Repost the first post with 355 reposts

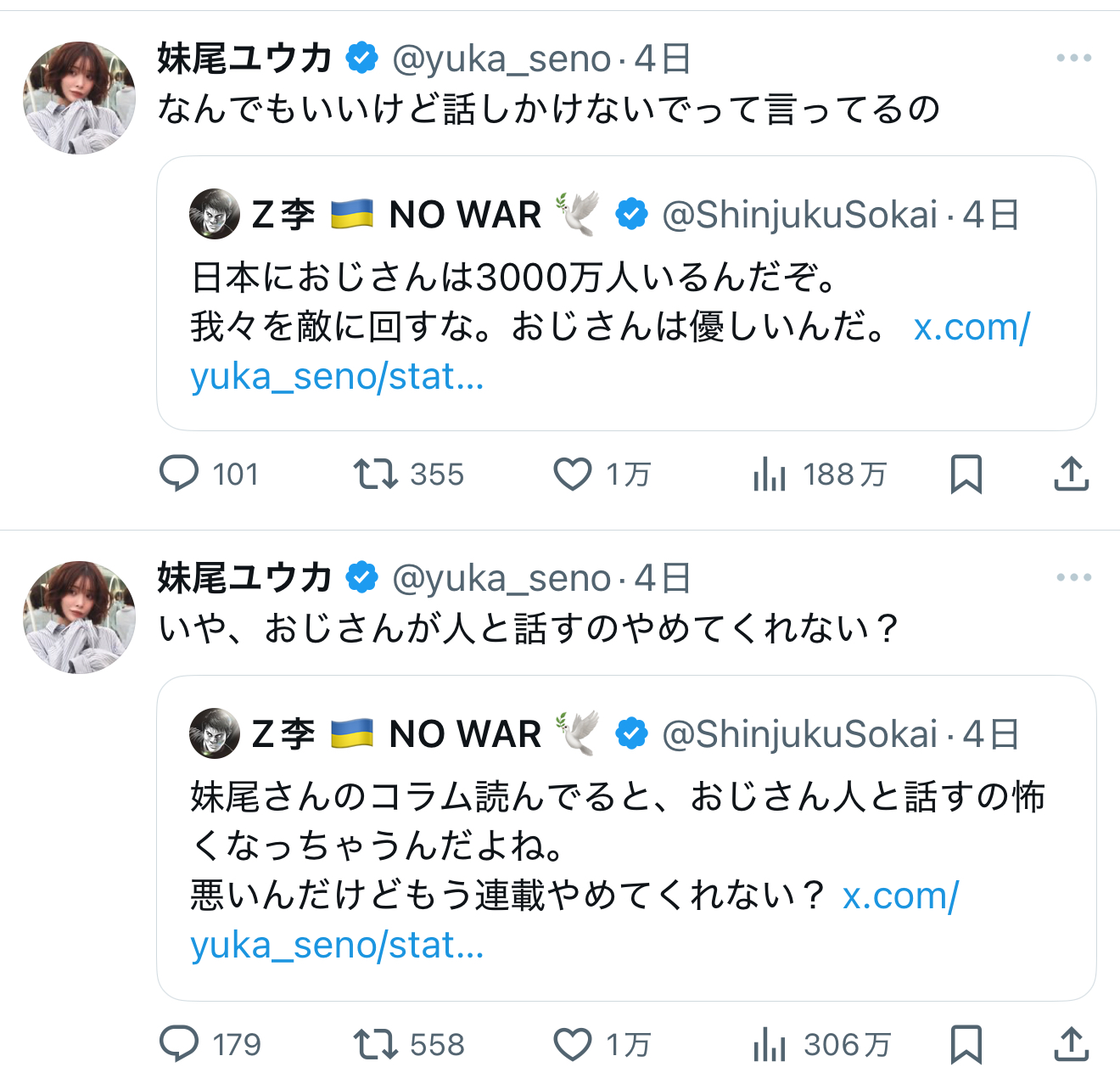pos(375,474)
